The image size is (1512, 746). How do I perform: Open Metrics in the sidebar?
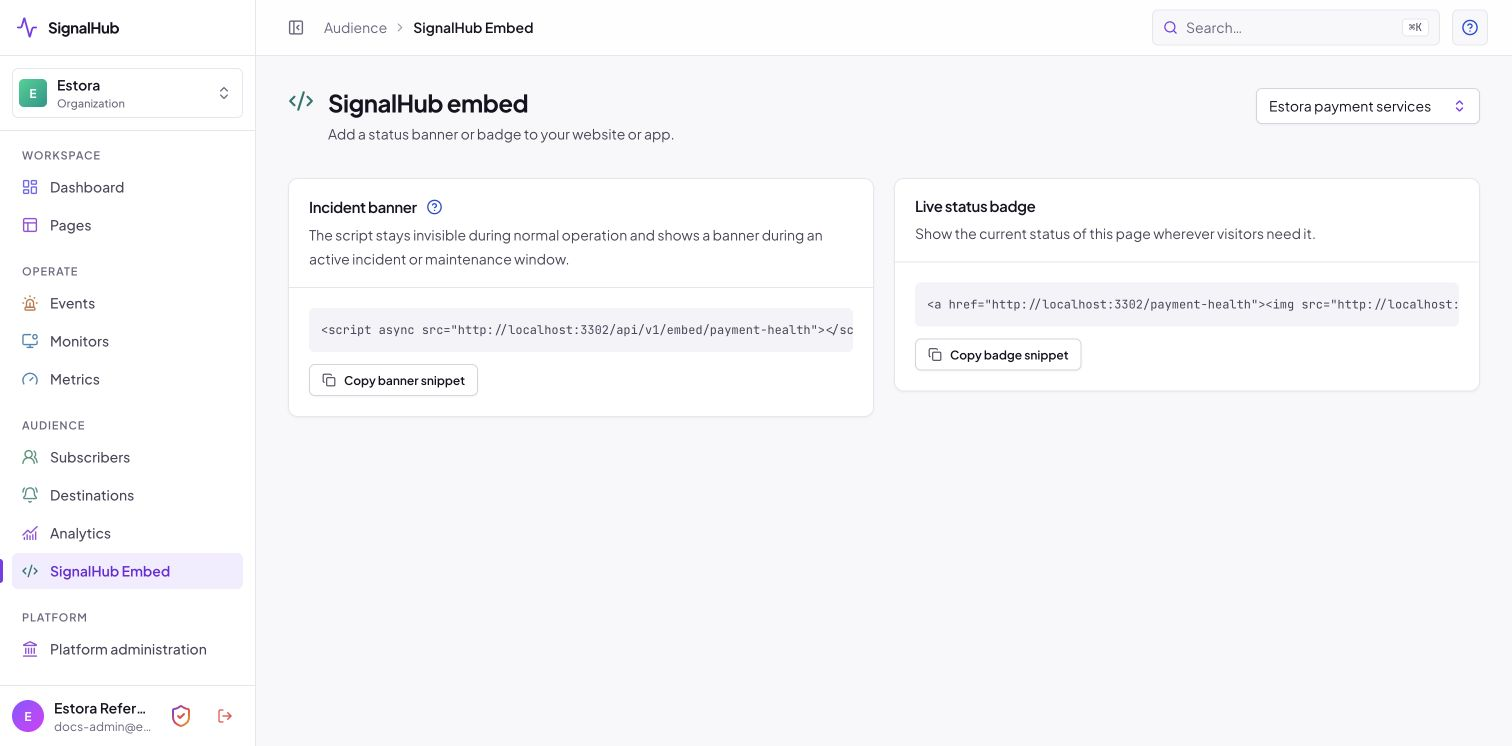127,379
